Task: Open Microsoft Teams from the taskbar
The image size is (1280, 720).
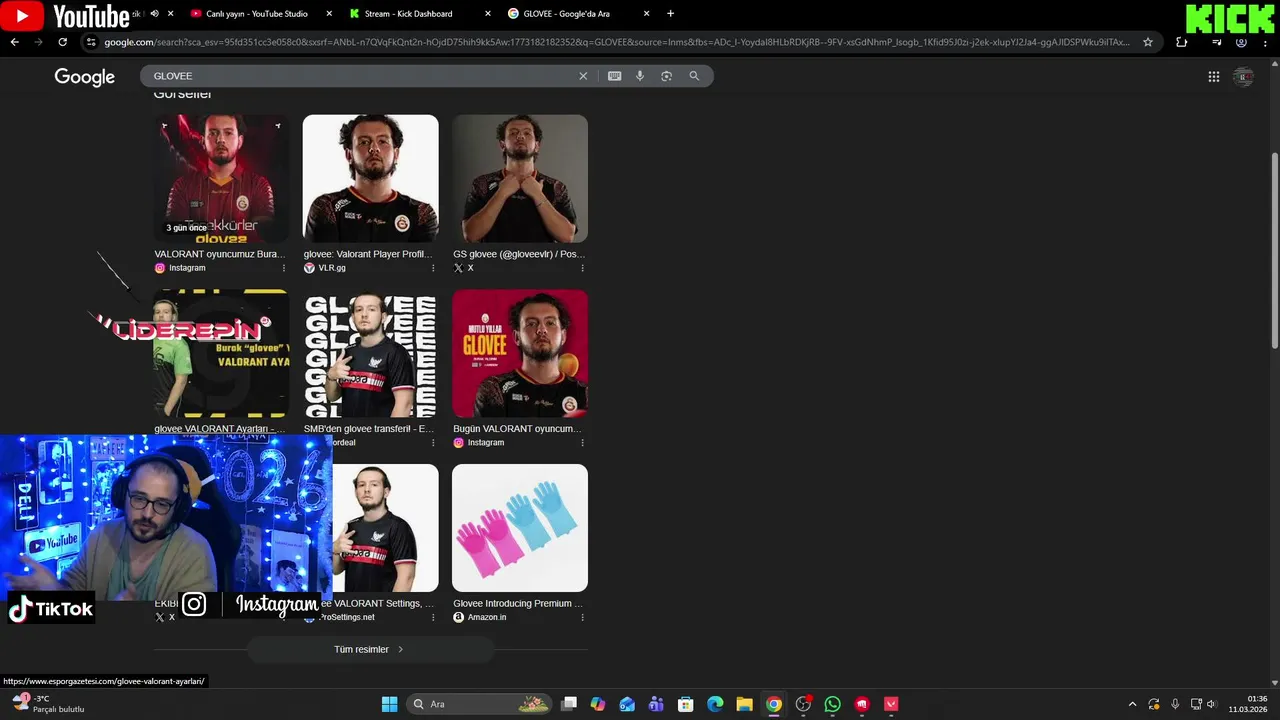Action: (x=656, y=704)
